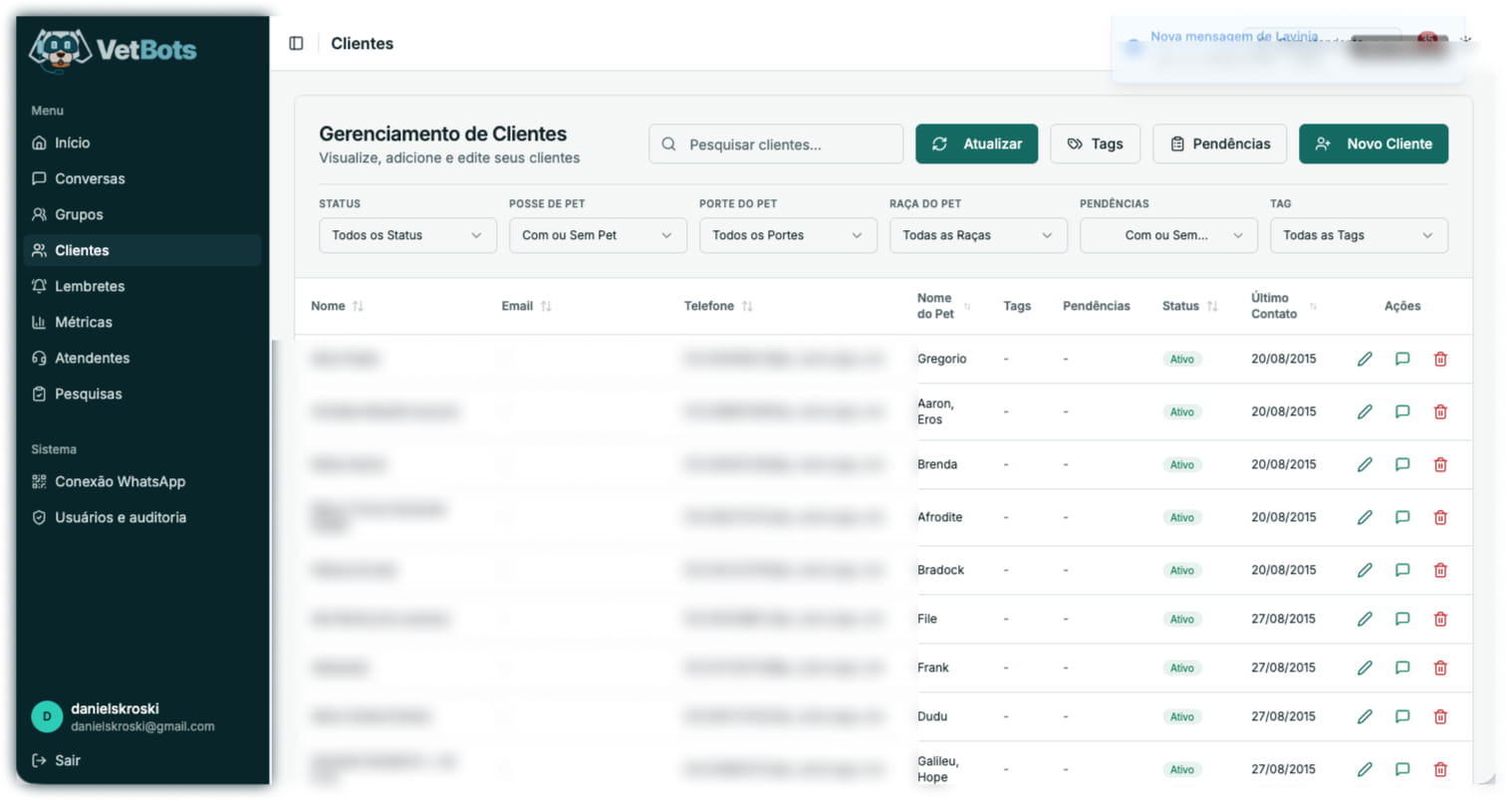Open chat for Gregorio's owner
This screenshot has height=801, width=1512.
click(x=1402, y=359)
